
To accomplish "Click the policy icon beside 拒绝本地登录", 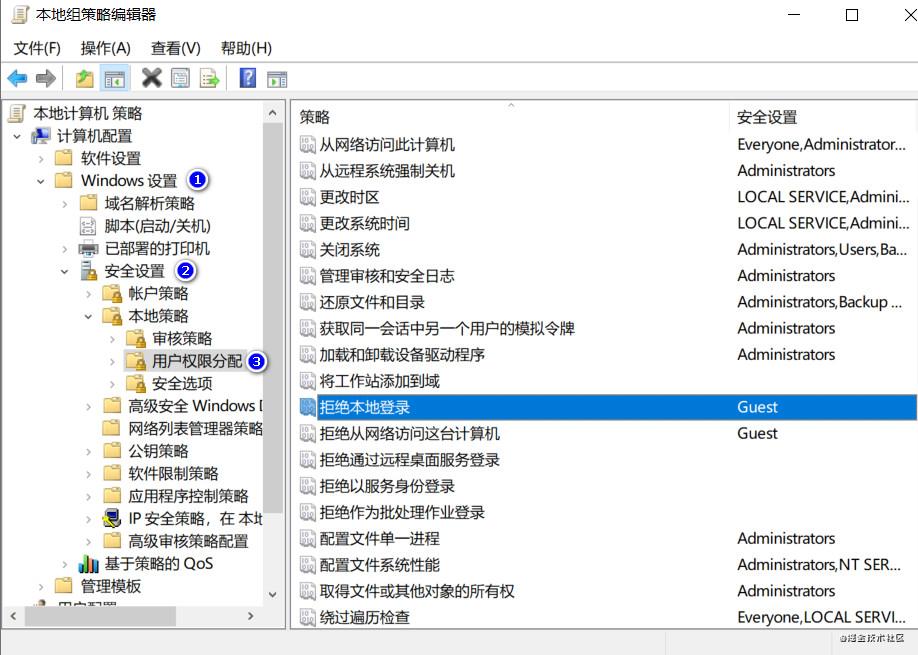I will click(308, 407).
